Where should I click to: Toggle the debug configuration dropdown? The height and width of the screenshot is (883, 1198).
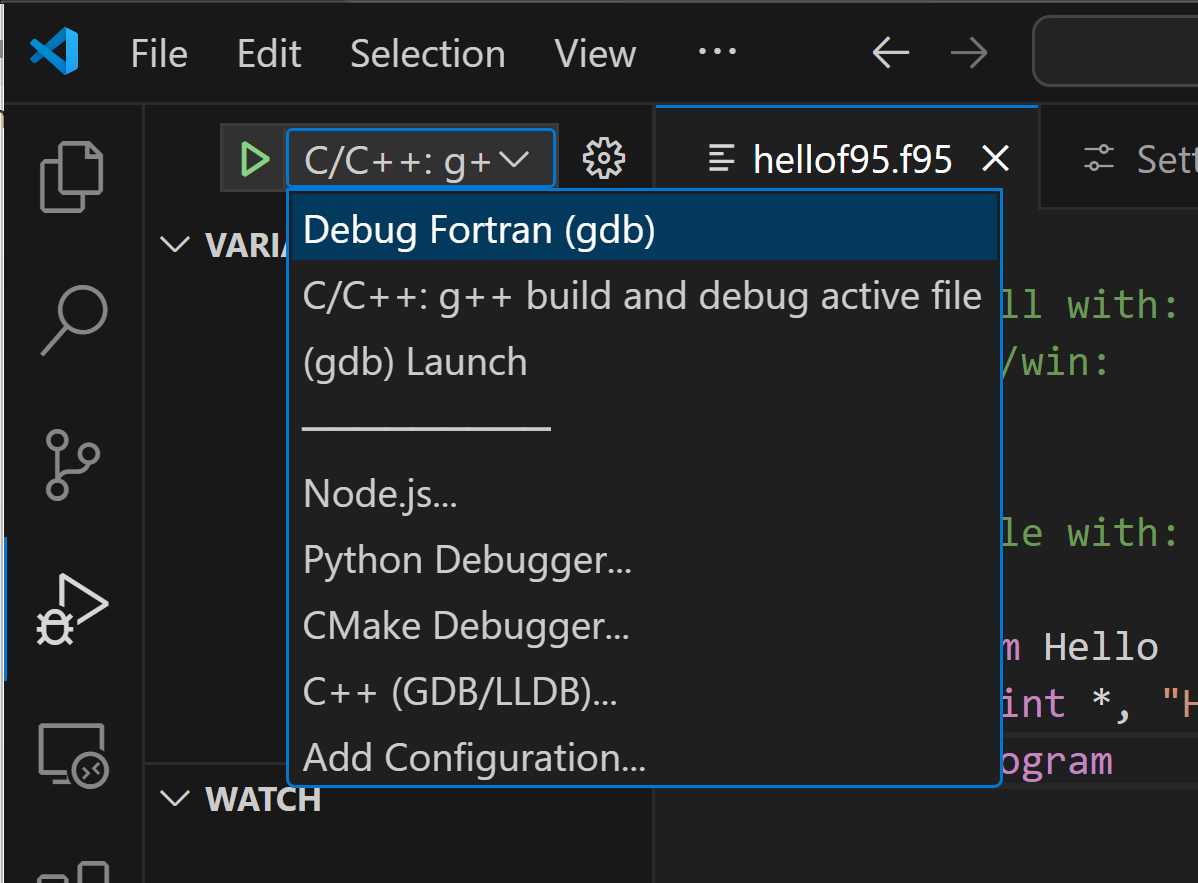(x=420, y=159)
